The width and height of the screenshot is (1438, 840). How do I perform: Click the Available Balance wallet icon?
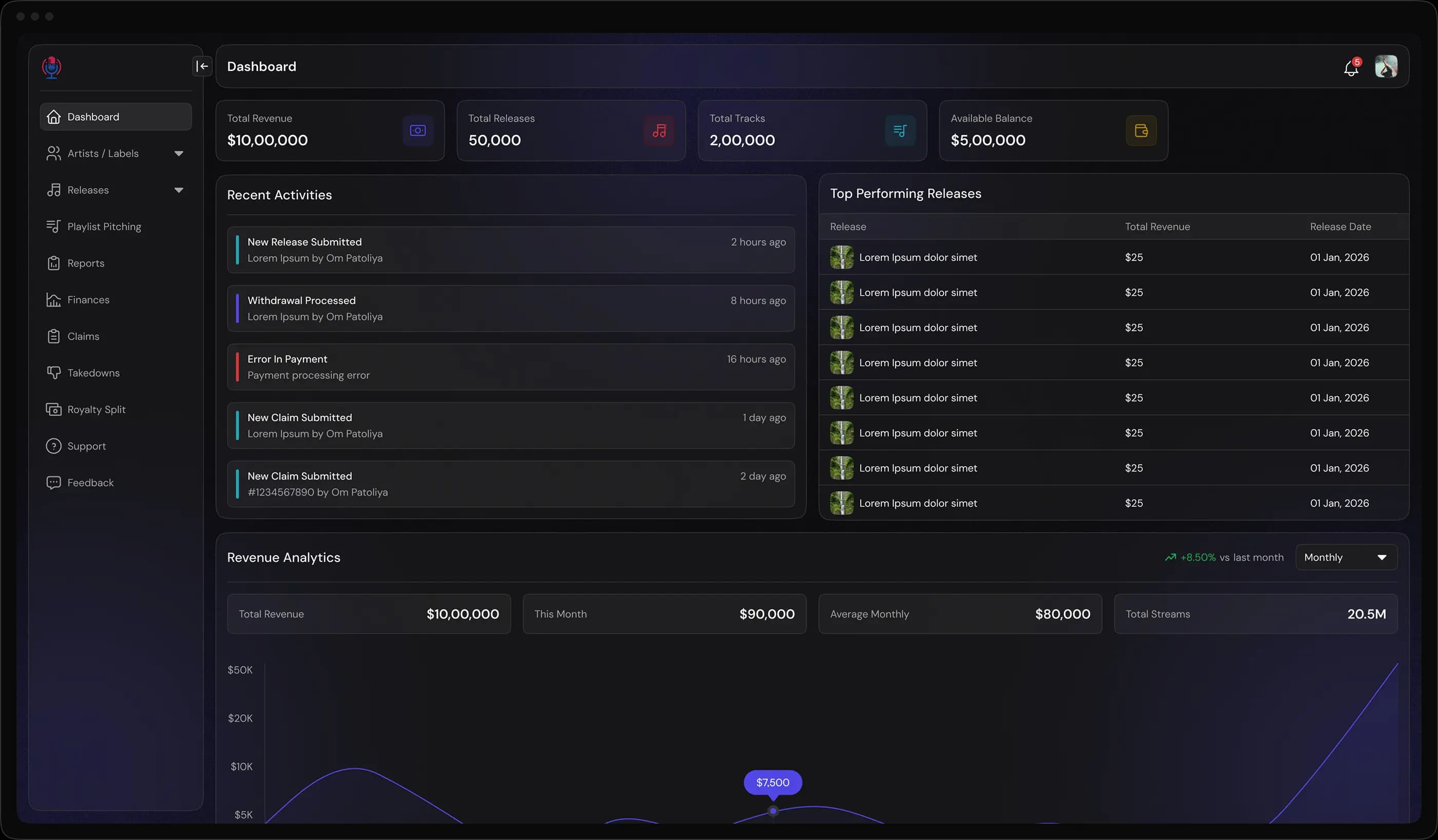[x=1141, y=131]
